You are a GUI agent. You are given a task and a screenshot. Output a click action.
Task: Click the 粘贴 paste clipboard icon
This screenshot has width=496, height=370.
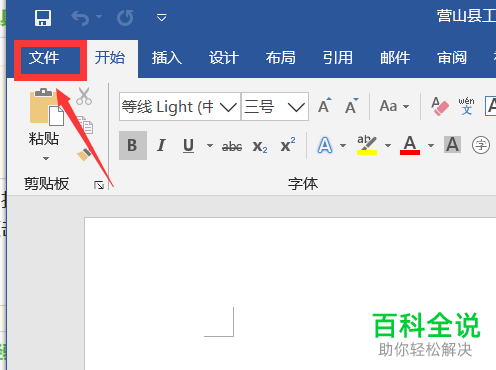coord(46,107)
